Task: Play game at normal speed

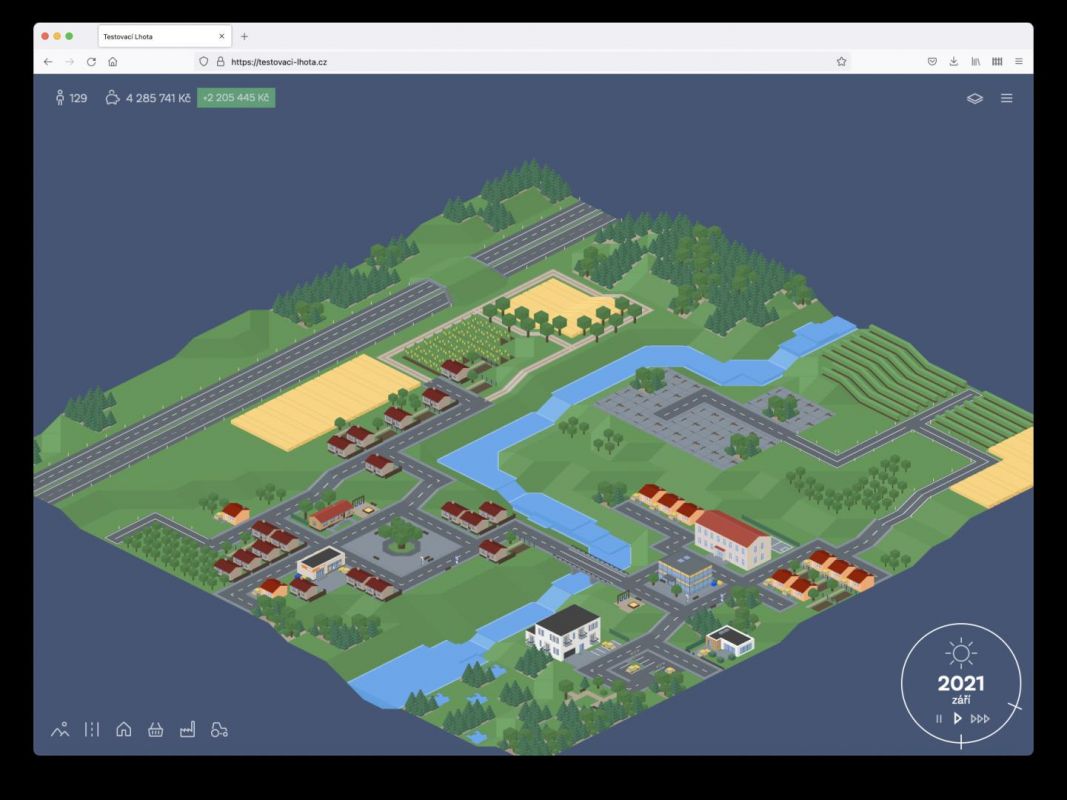Action: click(957, 718)
